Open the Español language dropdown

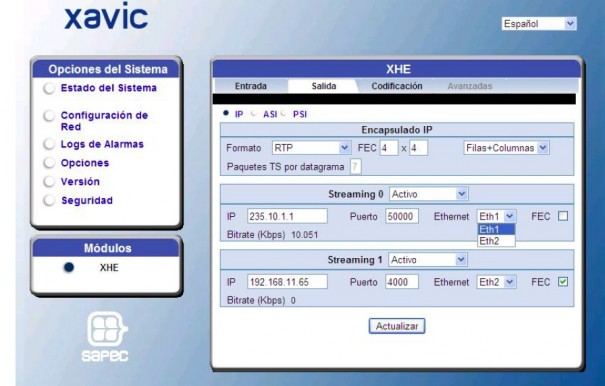point(539,24)
